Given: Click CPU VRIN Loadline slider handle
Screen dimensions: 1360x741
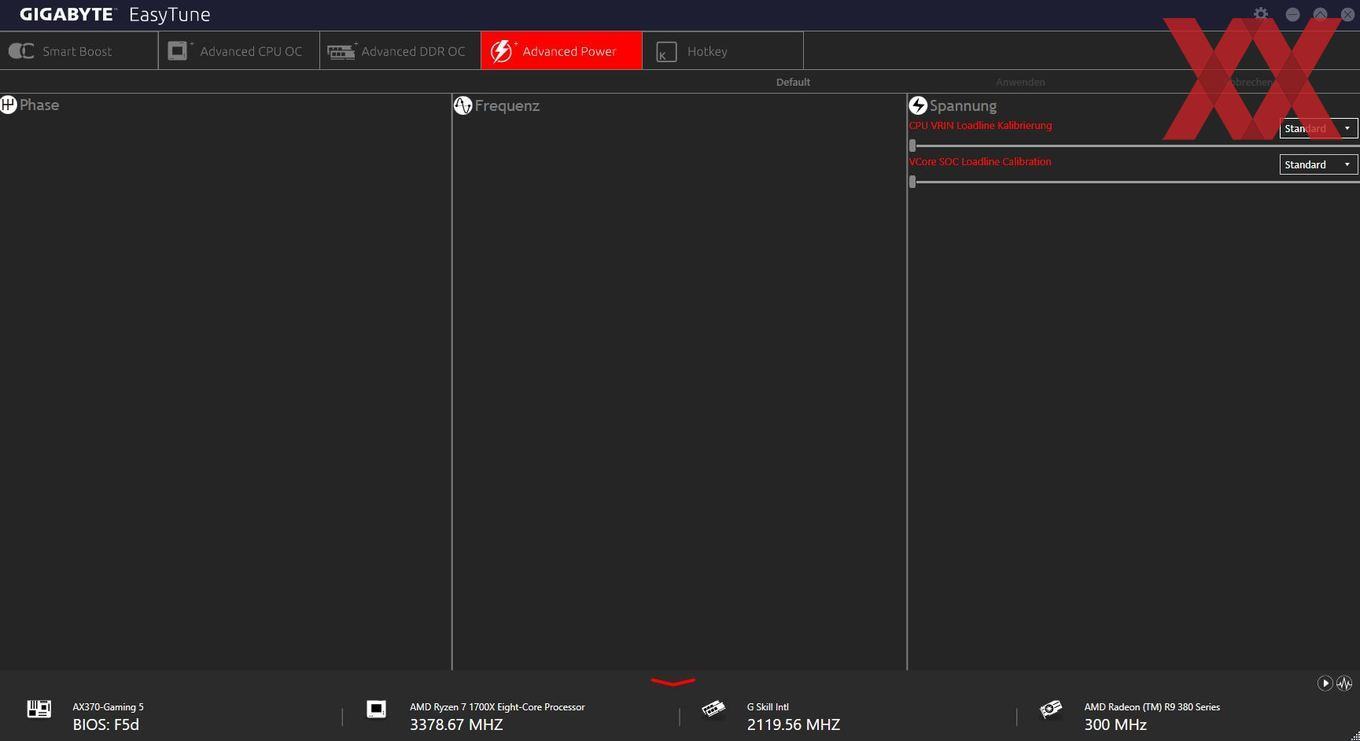Looking at the screenshot, I should [912, 146].
